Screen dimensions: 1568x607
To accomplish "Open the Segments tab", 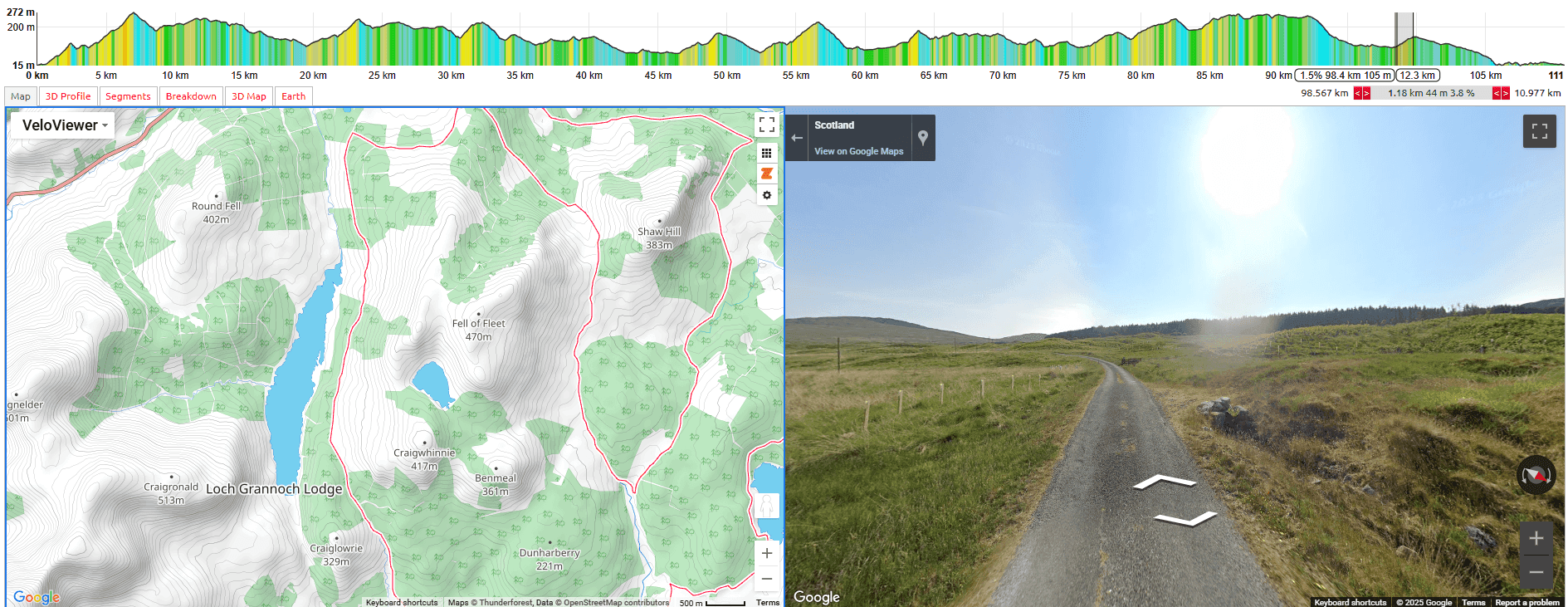I will pos(128,96).
